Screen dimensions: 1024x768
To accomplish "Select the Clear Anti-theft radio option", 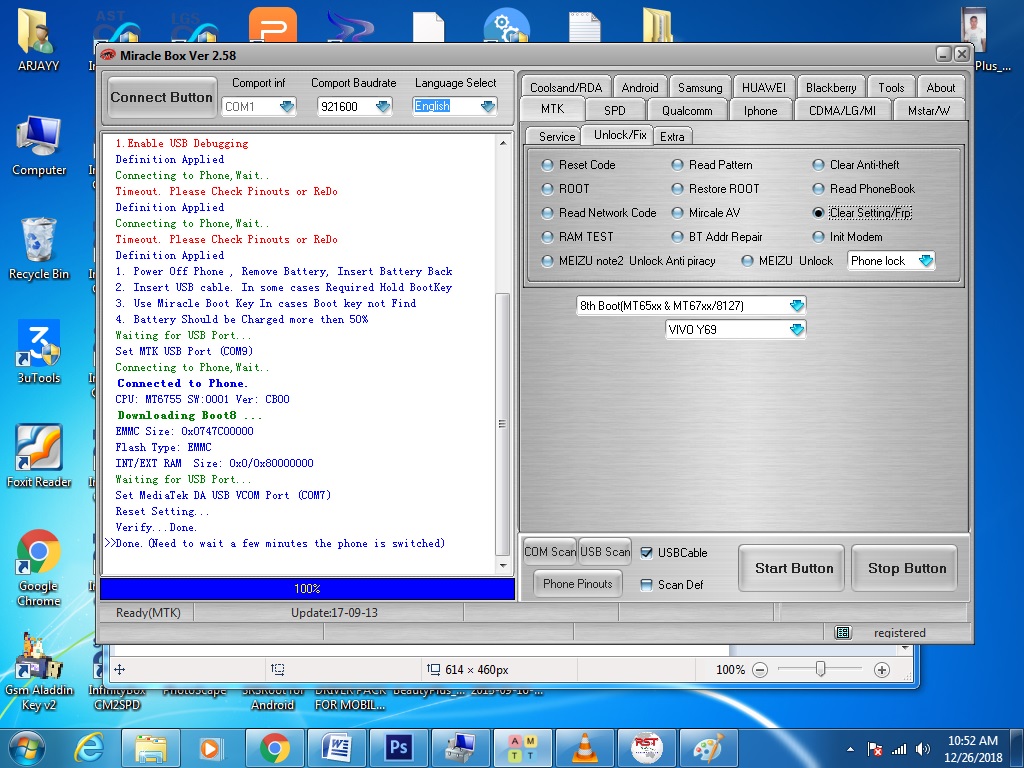I will click(x=818, y=165).
